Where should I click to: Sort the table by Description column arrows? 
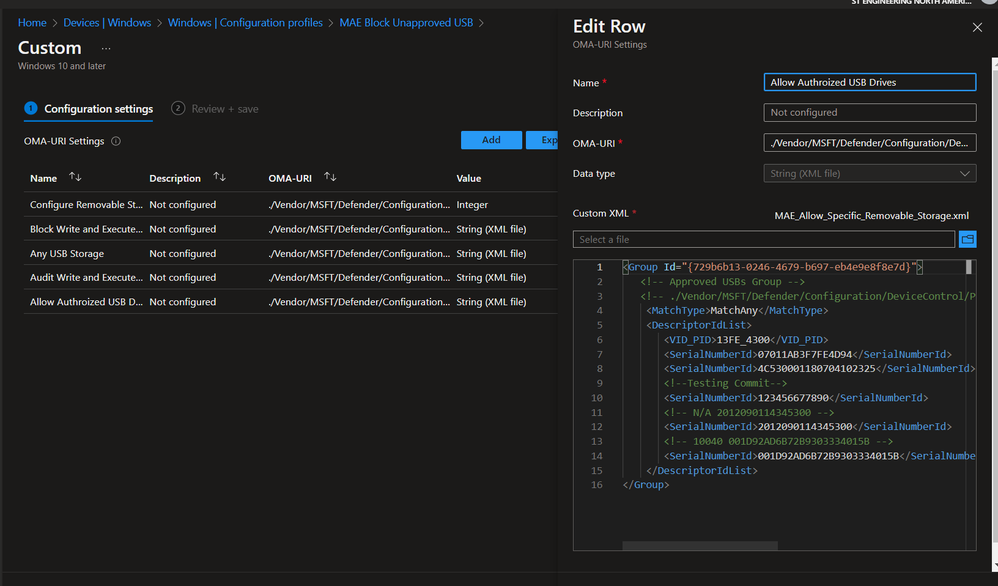(x=220, y=178)
